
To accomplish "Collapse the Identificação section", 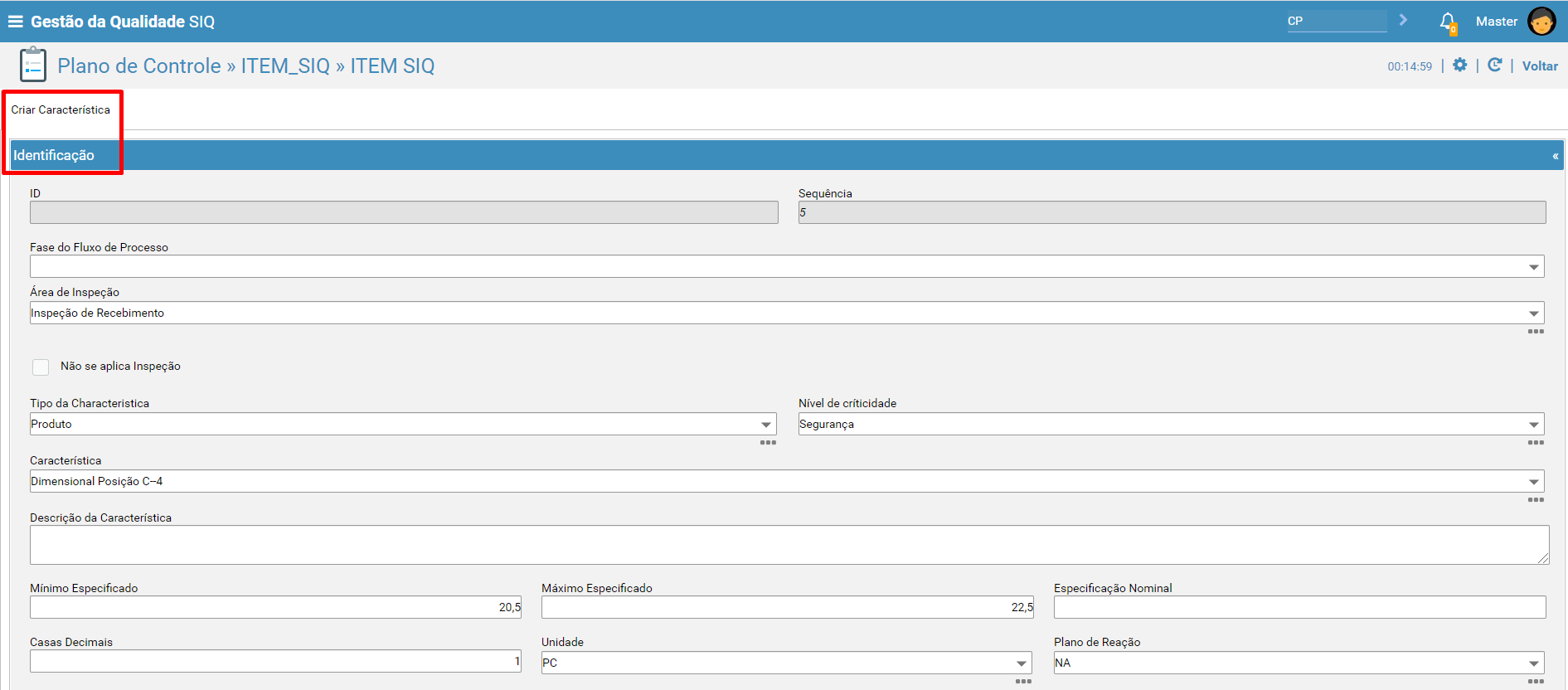I will pos(1555,156).
